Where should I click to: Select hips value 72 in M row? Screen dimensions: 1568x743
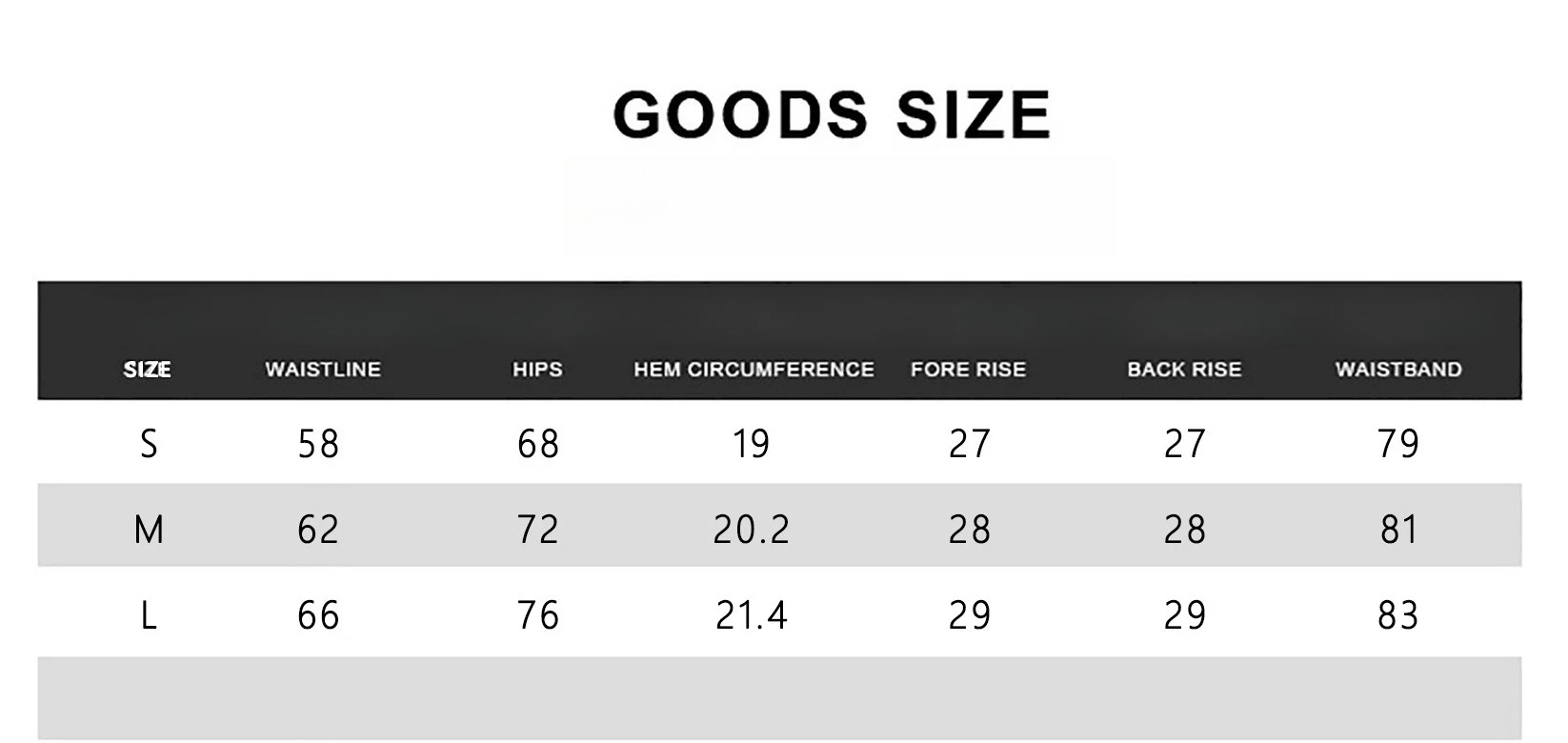[538, 530]
